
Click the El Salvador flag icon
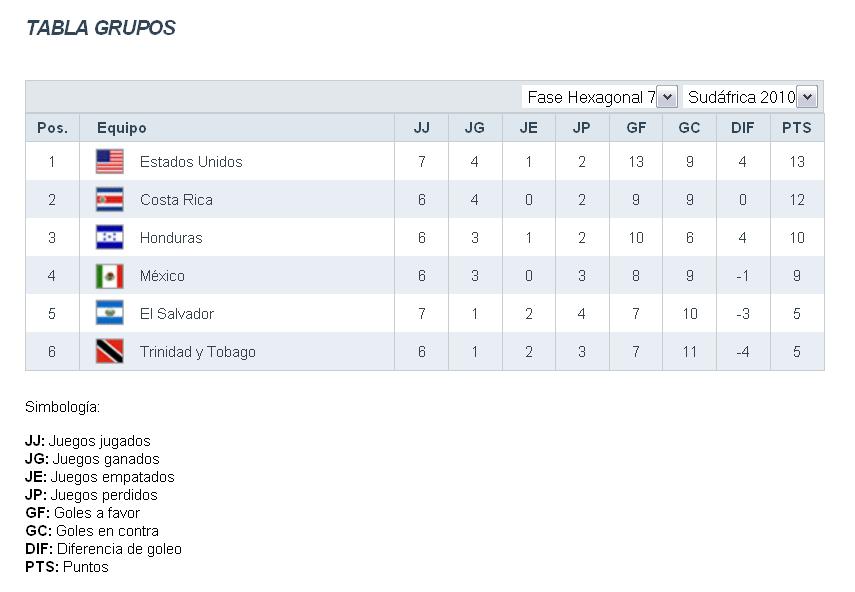pos(109,313)
